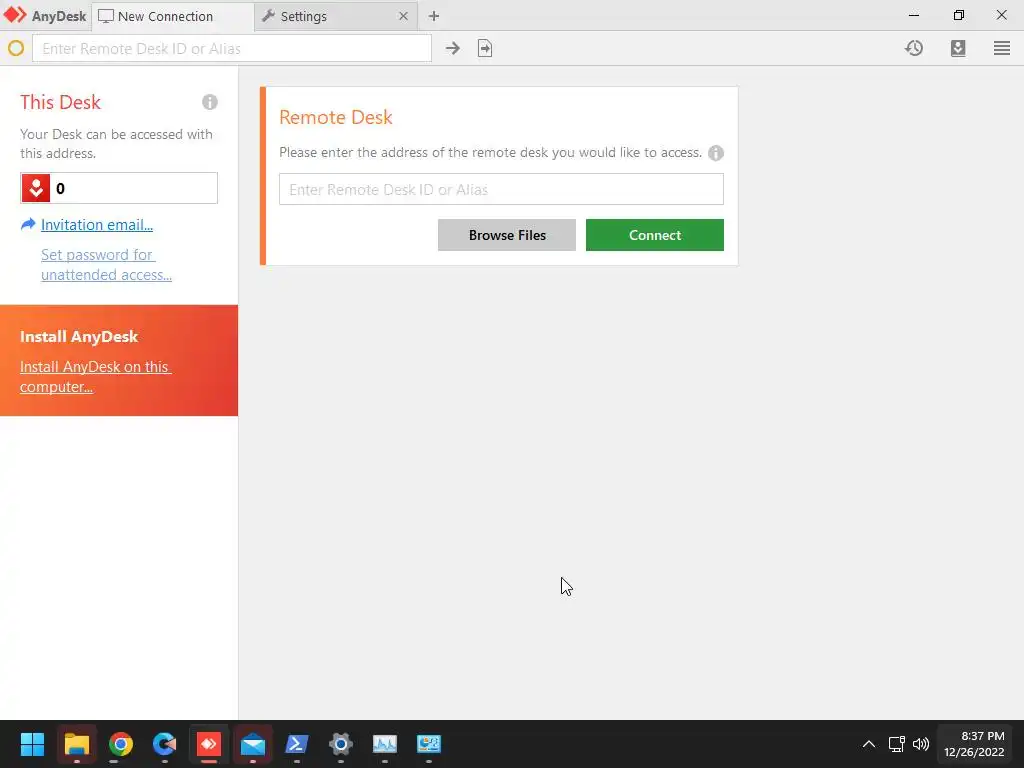The height and width of the screenshot is (768, 1024).
Task: Select This Desk address field showing 0
Action: click(x=119, y=188)
